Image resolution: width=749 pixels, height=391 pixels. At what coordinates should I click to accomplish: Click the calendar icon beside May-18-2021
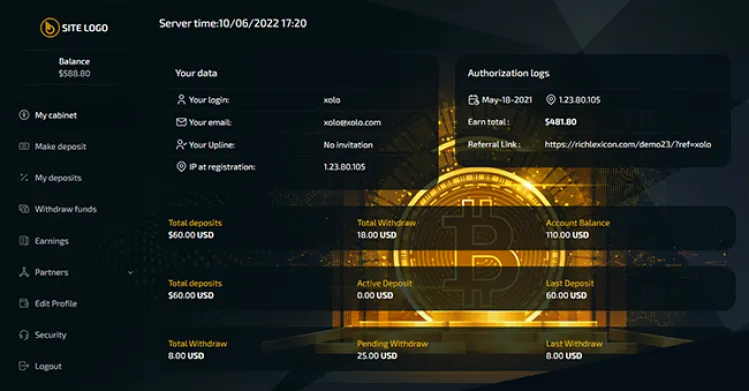(x=473, y=99)
